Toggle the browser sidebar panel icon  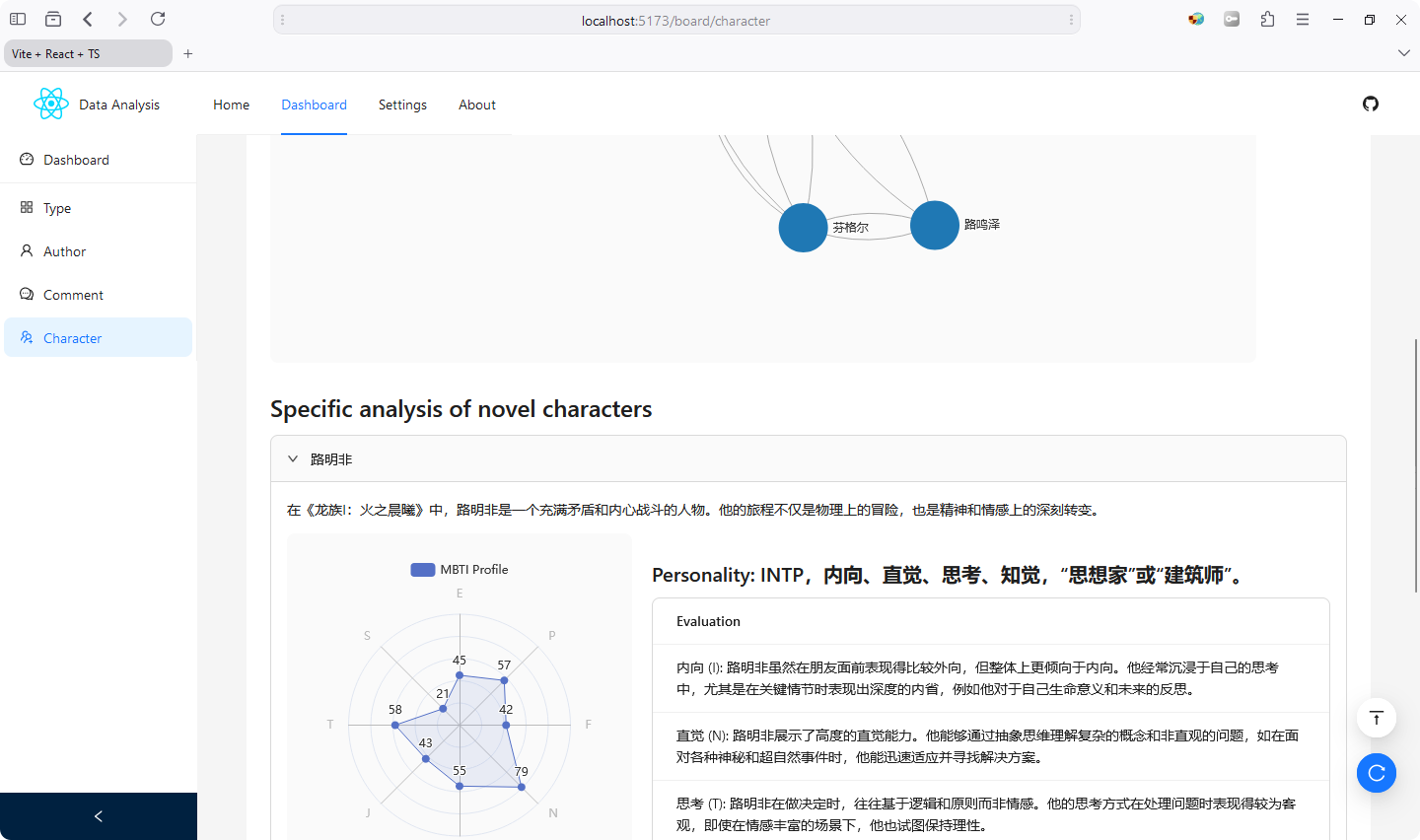tap(18, 19)
